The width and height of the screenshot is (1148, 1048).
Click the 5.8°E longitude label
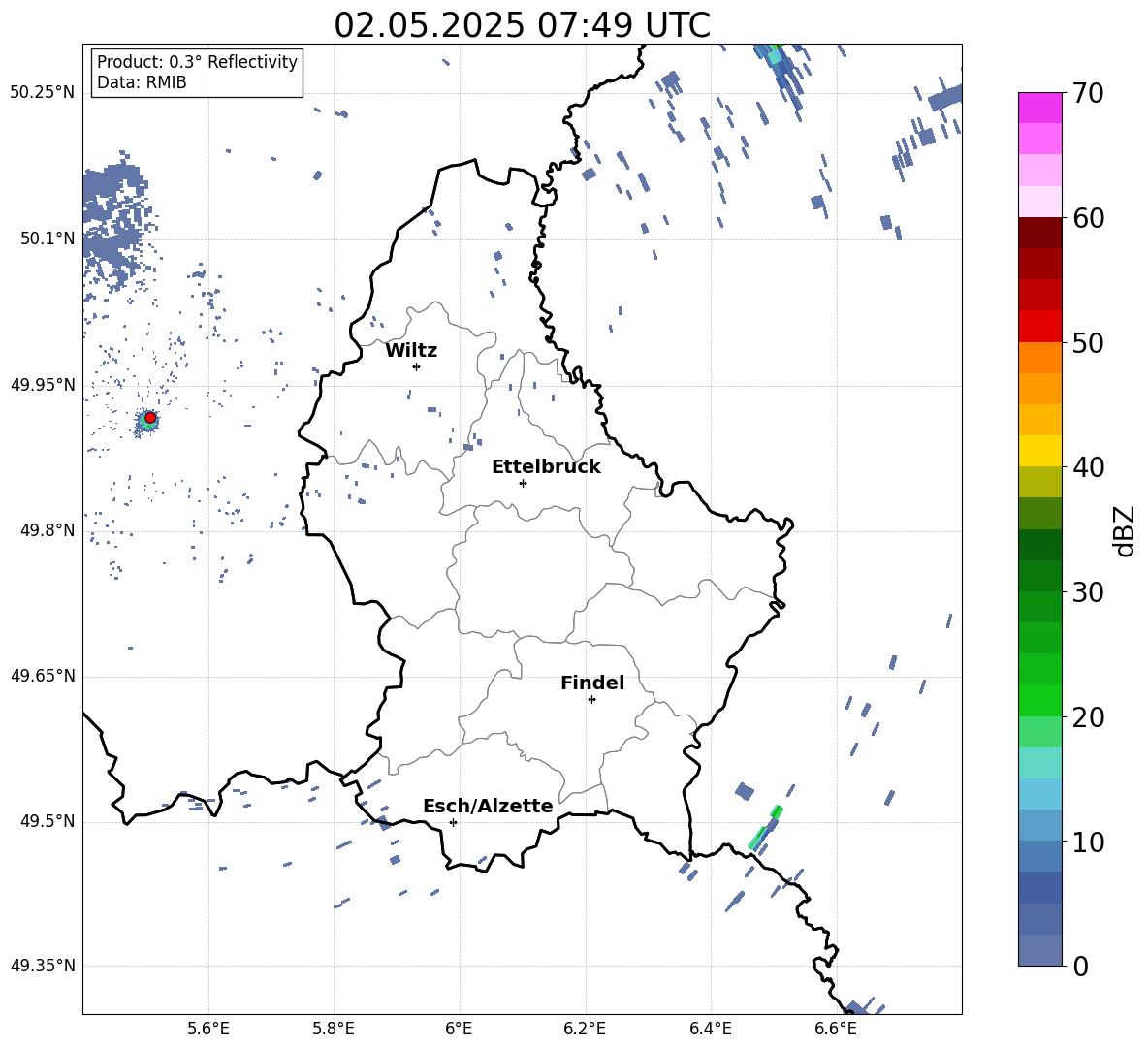[x=334, y=1029]
